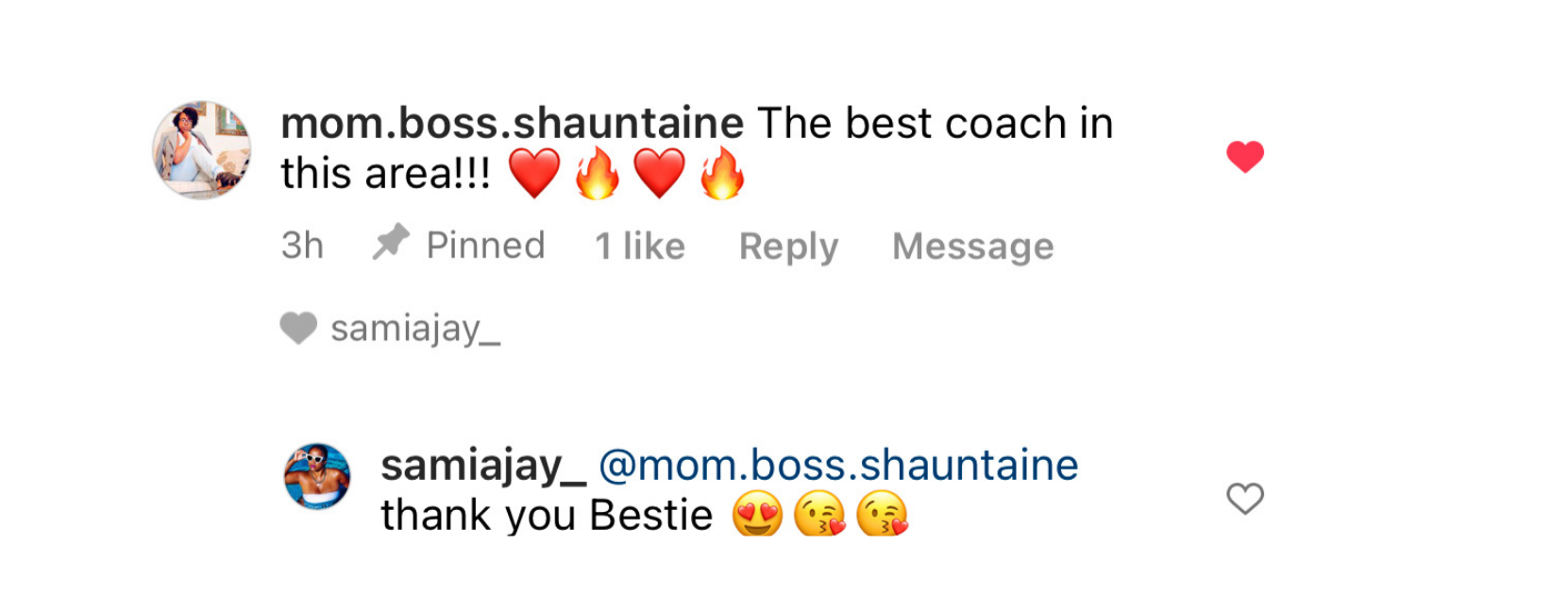Click gray heart icon beside samiajay_
Screen dimensions: 1568x596
point(298,329)
